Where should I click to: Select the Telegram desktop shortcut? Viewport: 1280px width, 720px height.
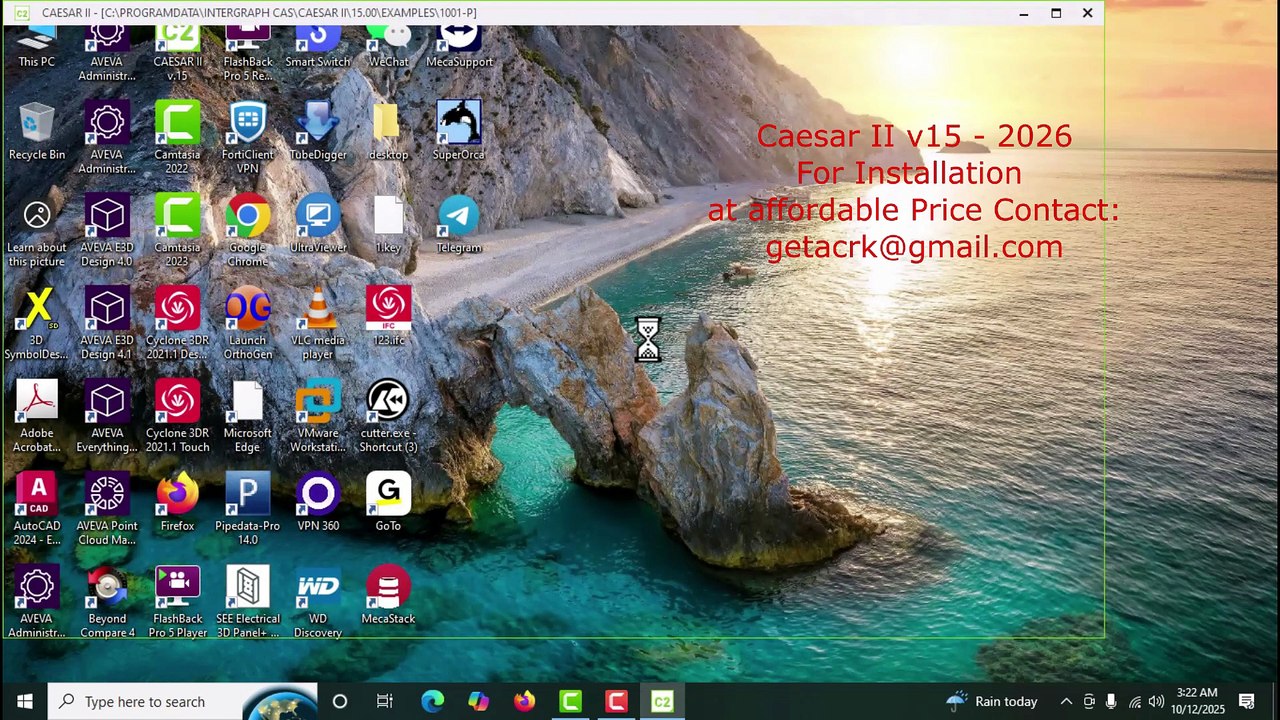point(458,225)
